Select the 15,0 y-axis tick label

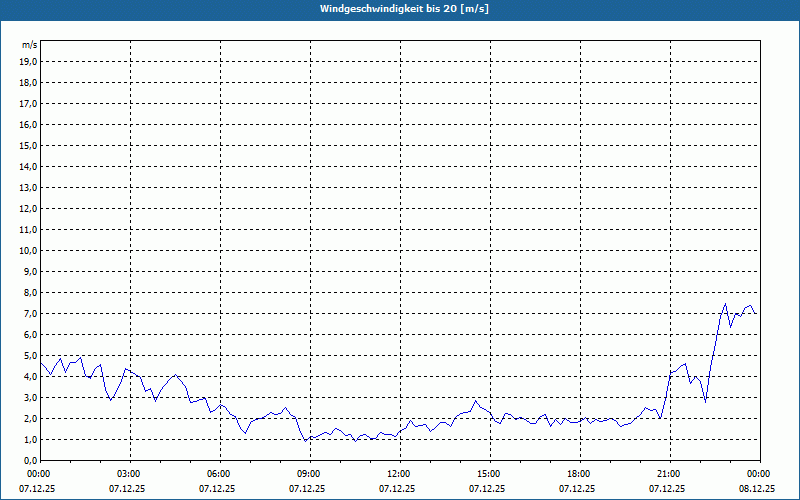coord(28,145)
